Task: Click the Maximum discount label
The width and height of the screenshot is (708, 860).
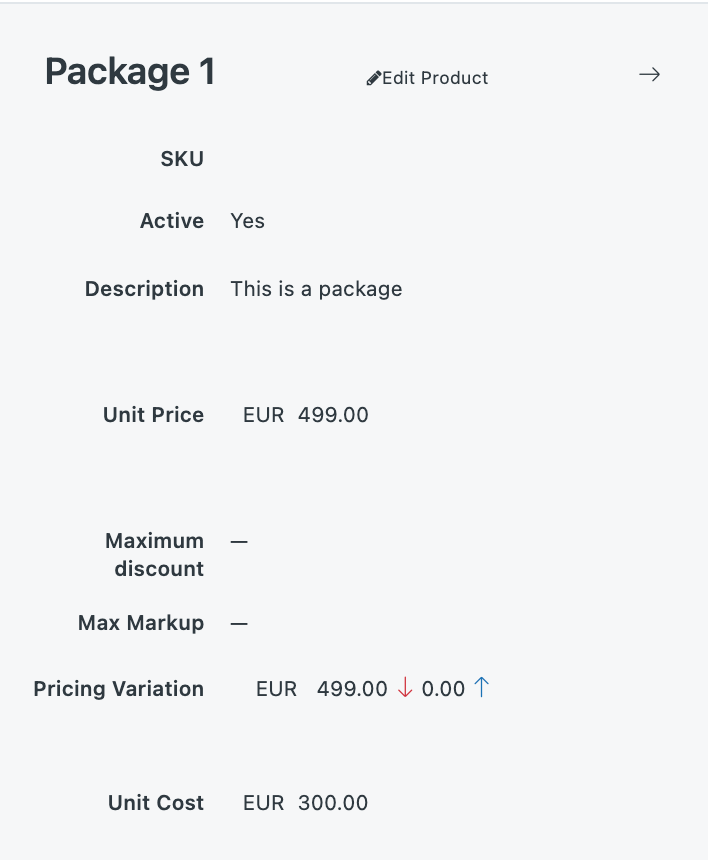Action: click(x=154, y=555)
